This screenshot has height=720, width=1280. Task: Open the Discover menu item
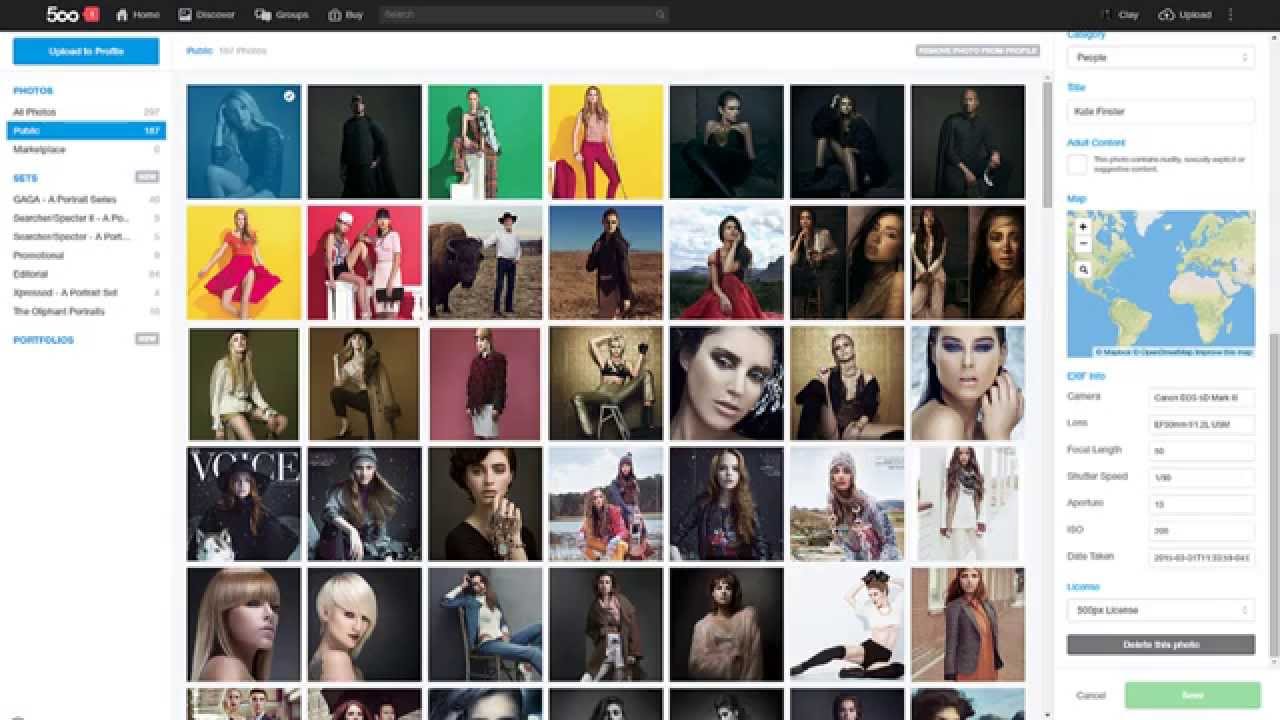coord(207,15)
